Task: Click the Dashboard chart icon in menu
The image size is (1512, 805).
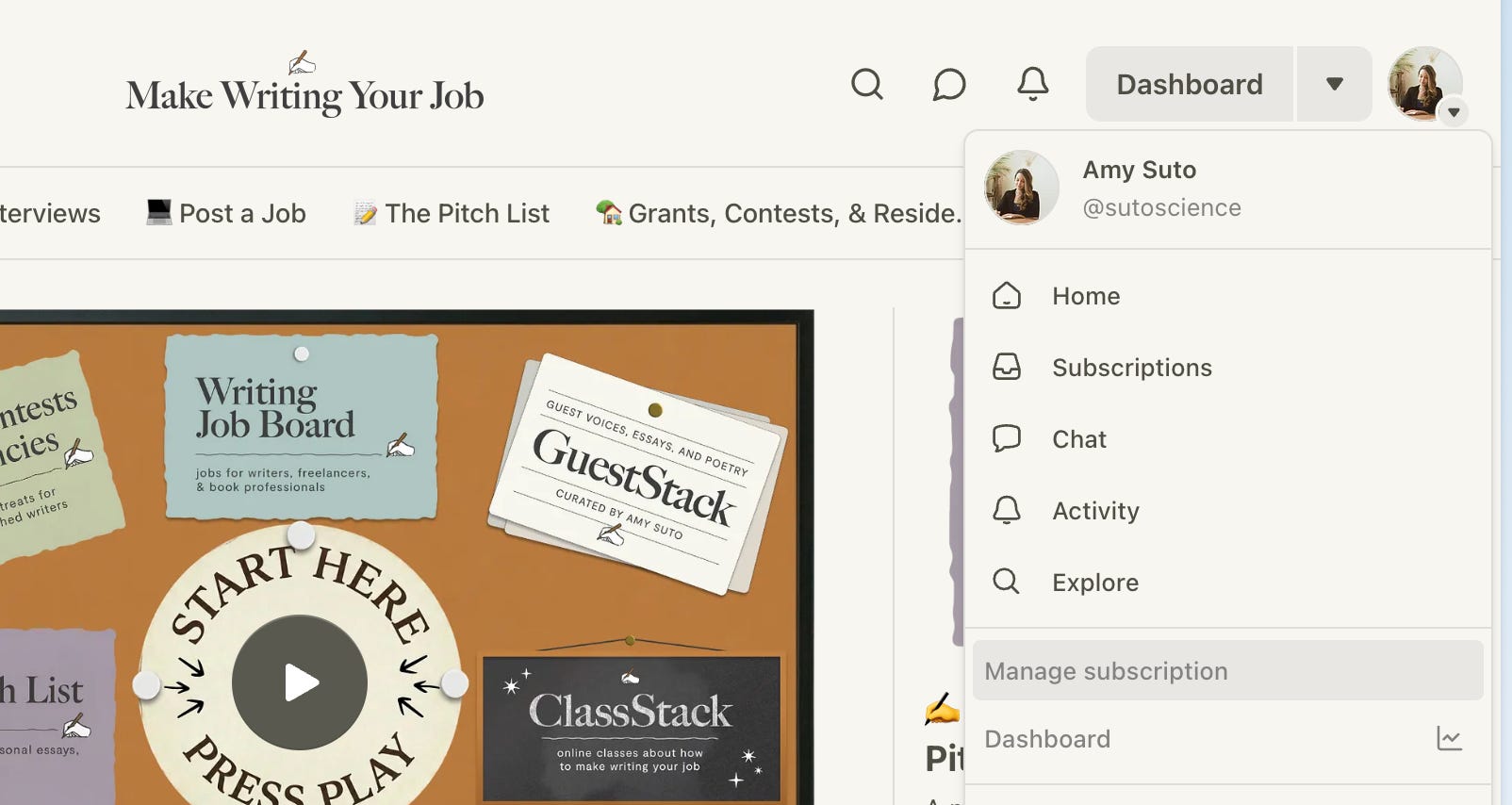Action: point(1449,738)
